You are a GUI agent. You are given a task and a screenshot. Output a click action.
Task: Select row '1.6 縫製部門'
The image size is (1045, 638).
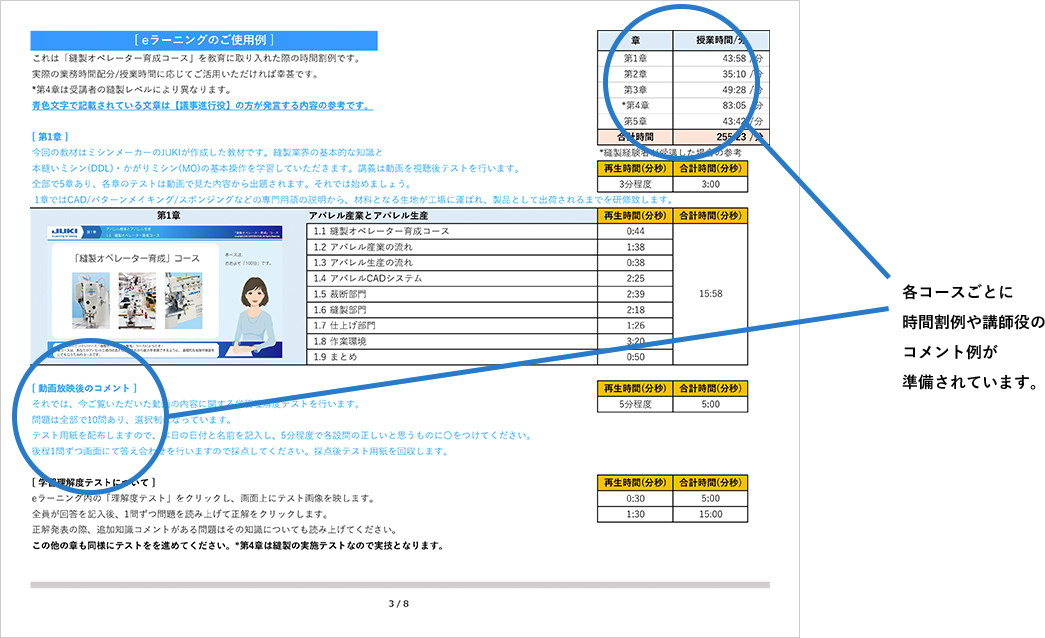pos(452,310)
